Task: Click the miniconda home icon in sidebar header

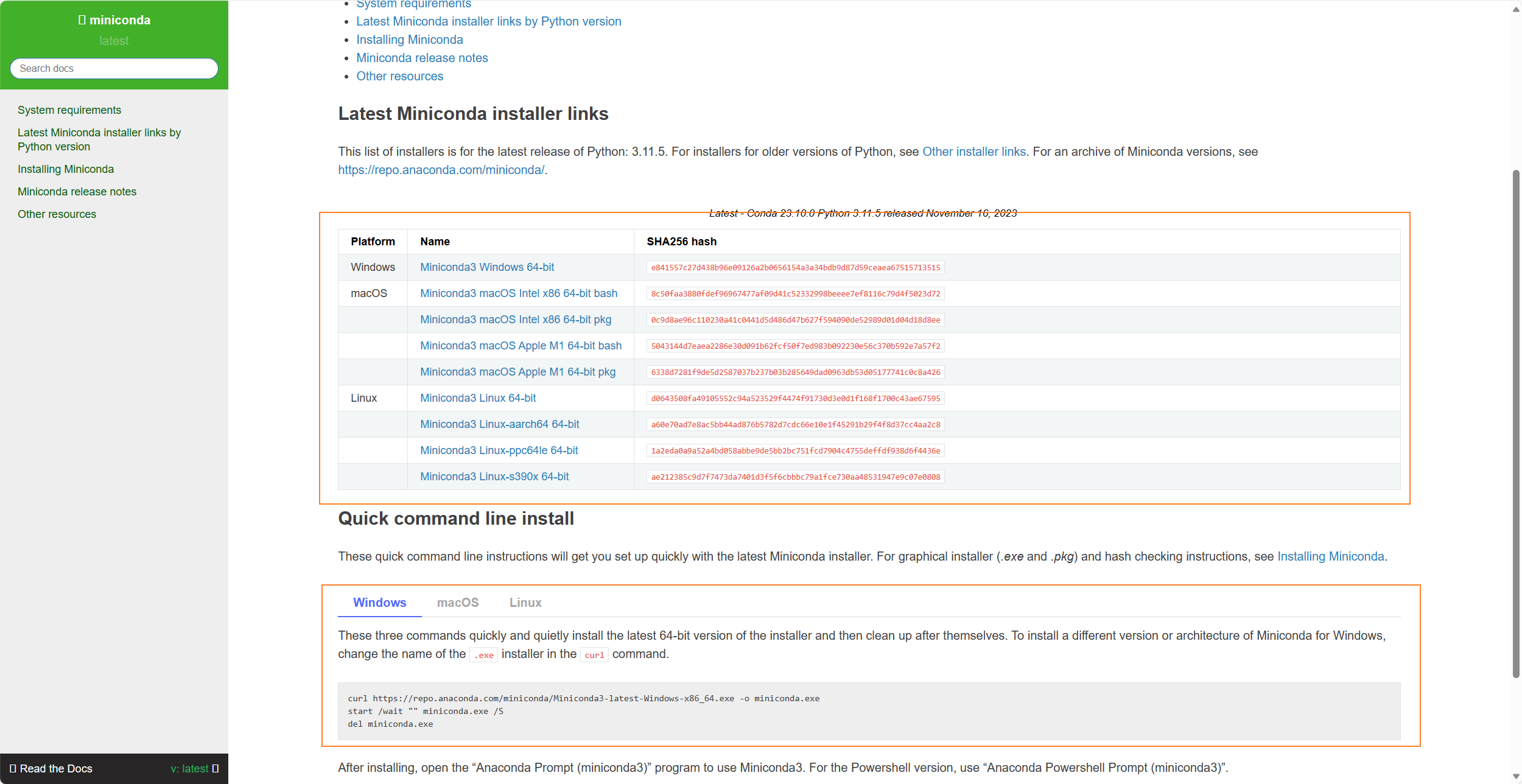Action: tap(82, 20)
